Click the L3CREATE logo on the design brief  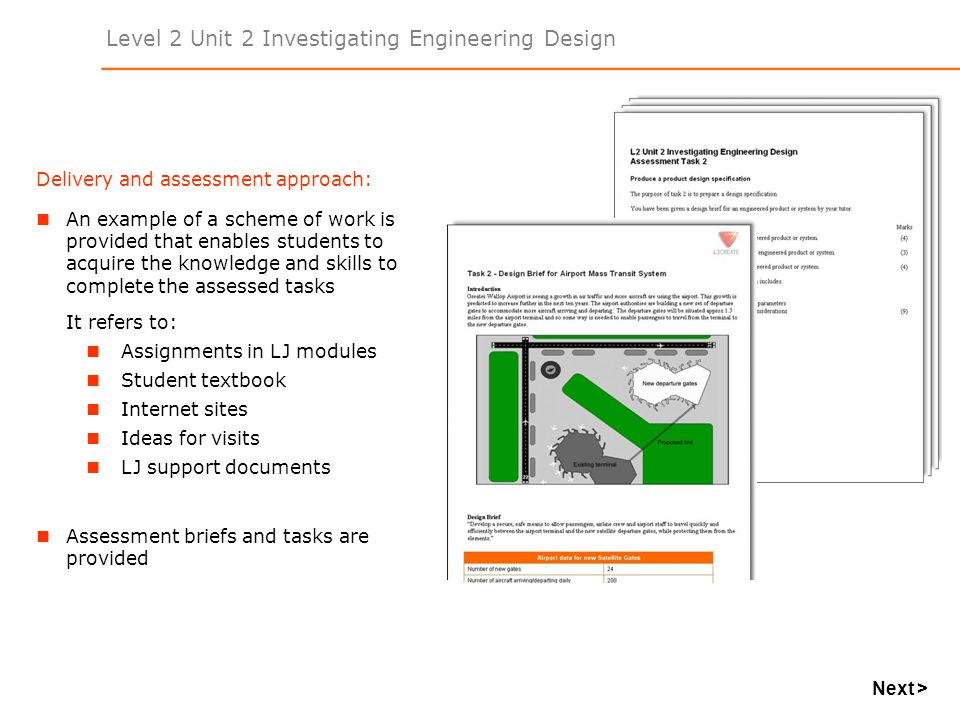coord(727,242)
